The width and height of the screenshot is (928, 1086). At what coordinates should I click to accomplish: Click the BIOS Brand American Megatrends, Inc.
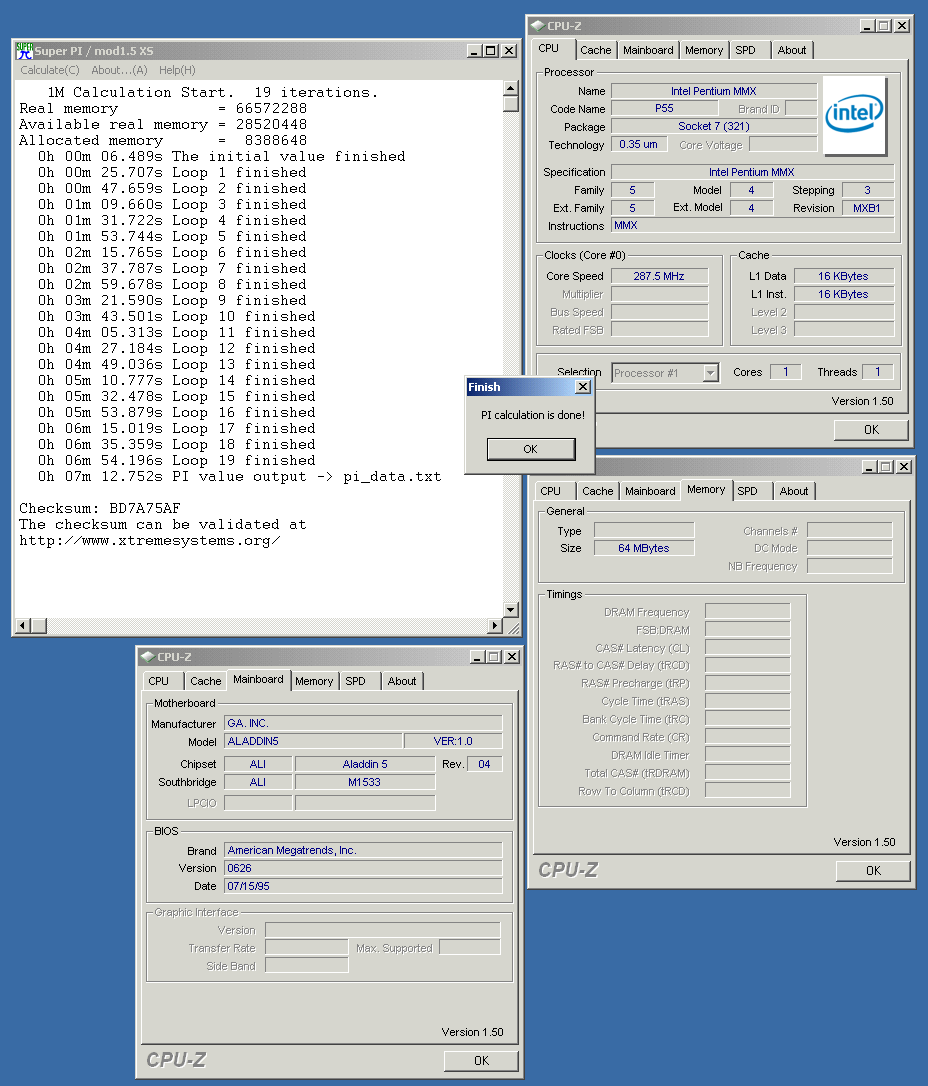[x=363, y=850]
